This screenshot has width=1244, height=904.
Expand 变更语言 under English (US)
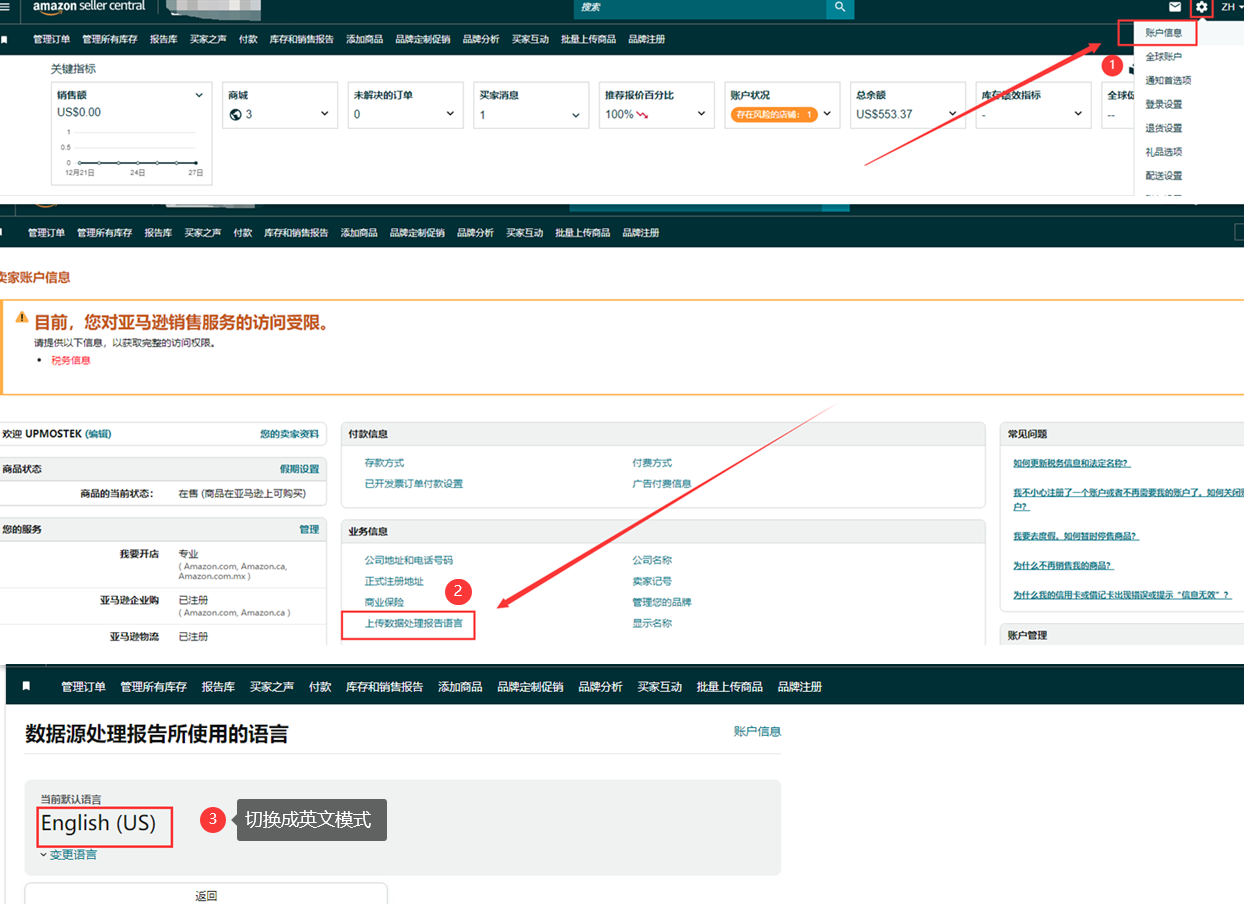69,855
